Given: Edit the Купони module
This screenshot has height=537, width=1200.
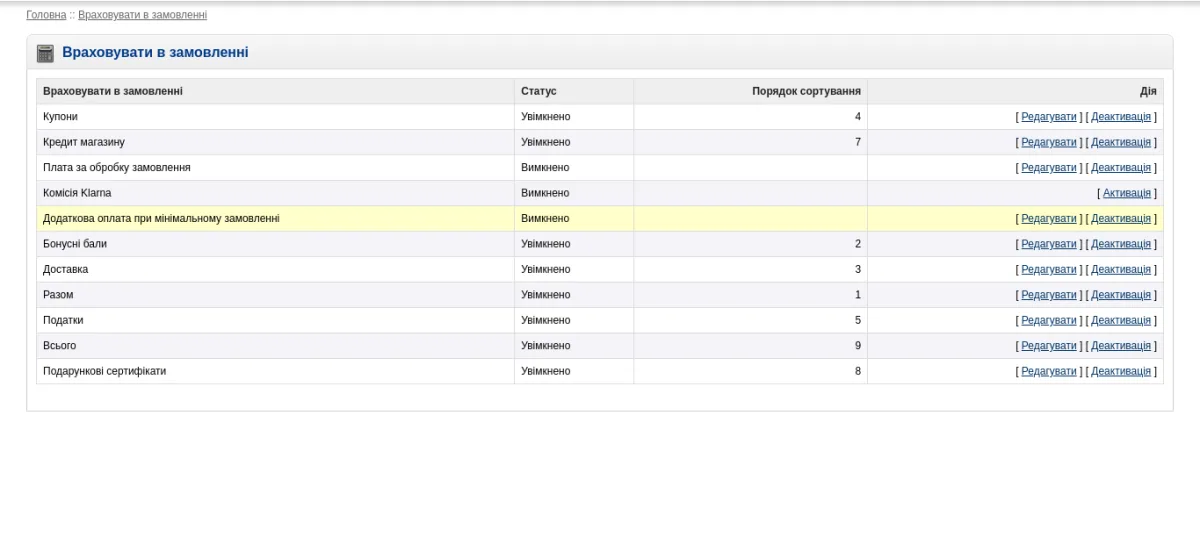Looking at the screenshot, I should pyautogui.click(x=1049, y=117).
